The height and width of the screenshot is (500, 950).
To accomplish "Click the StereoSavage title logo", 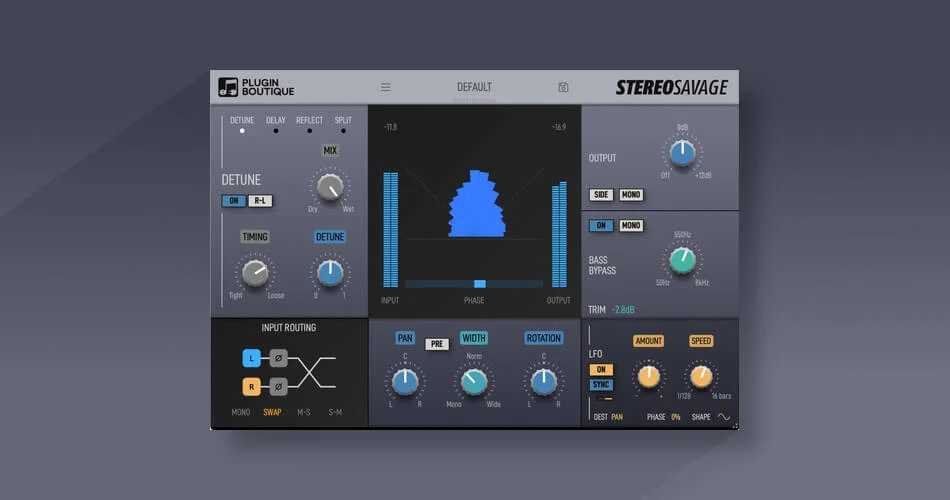I will [x=671, y=88].
